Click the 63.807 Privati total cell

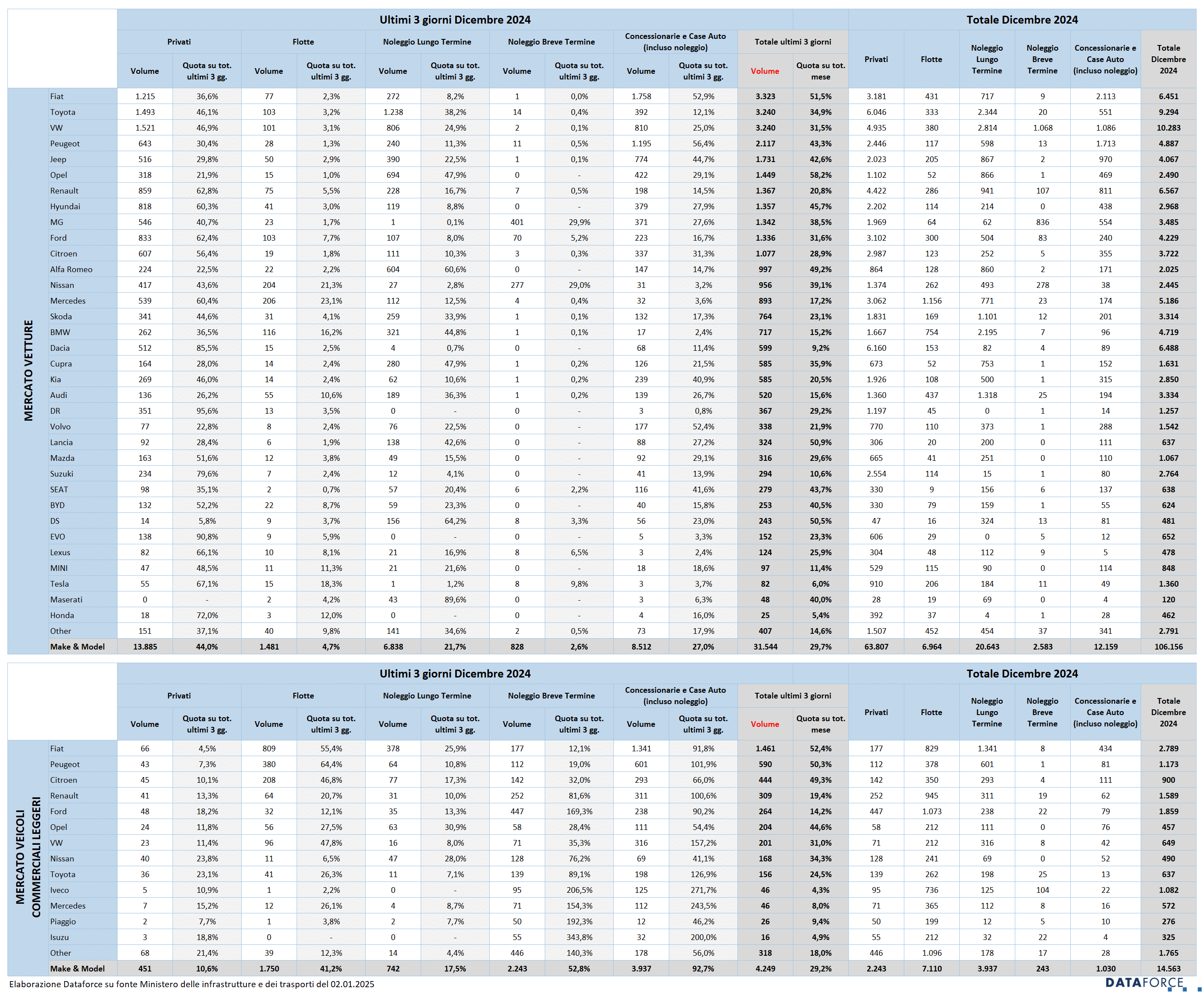(876, 646)
